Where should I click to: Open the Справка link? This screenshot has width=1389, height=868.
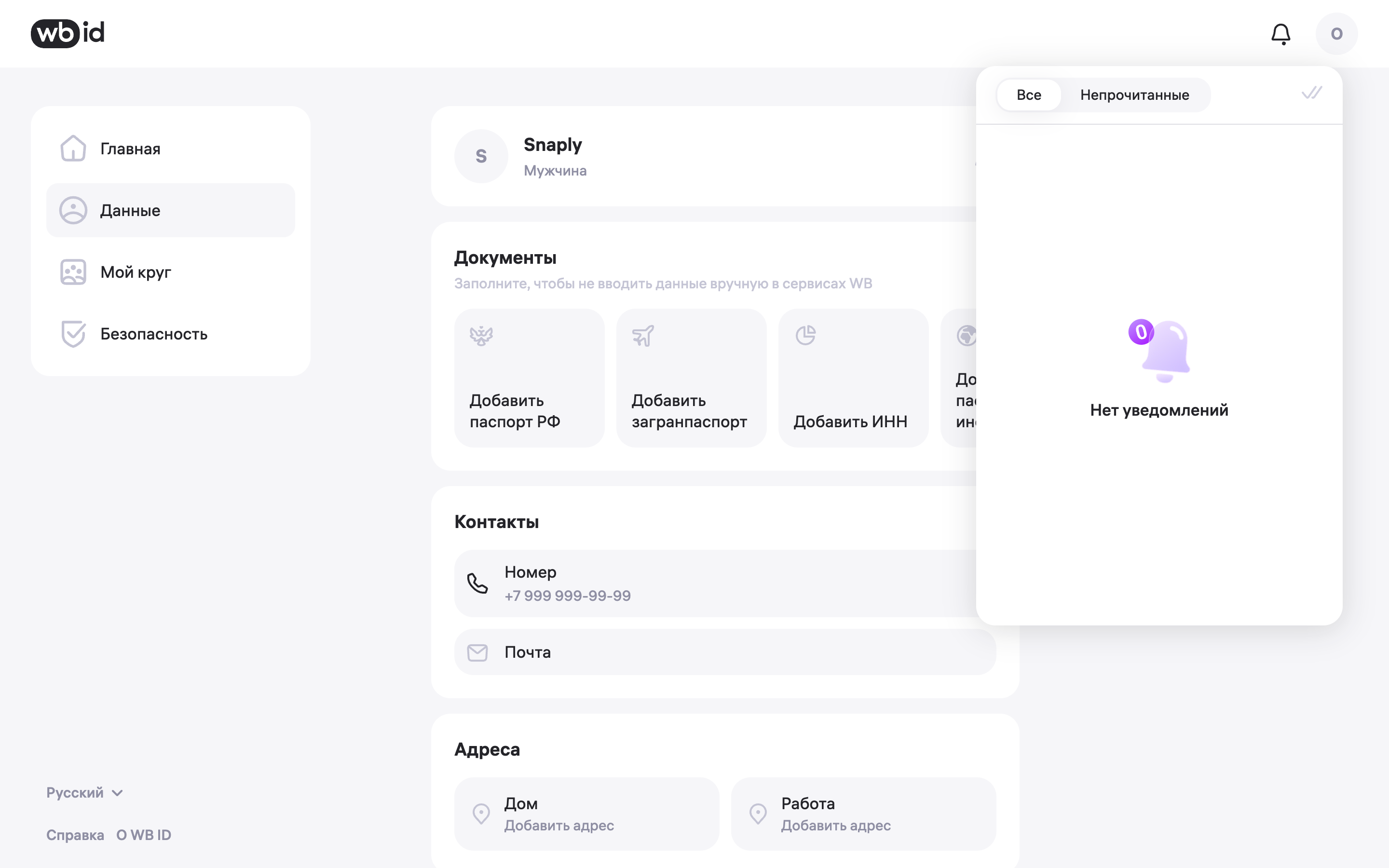pos(75,835)
